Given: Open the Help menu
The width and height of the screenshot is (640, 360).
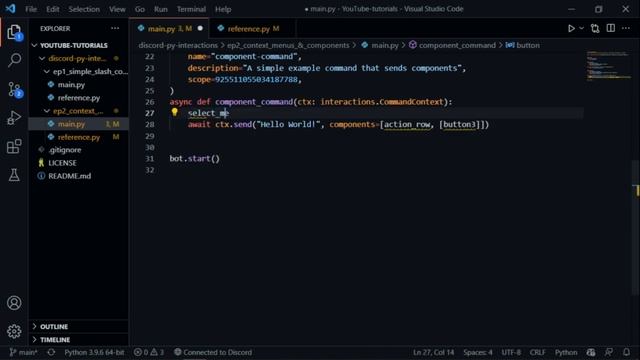Looking at the screenshot, I should pyautogui.click(x=223, y=9).
